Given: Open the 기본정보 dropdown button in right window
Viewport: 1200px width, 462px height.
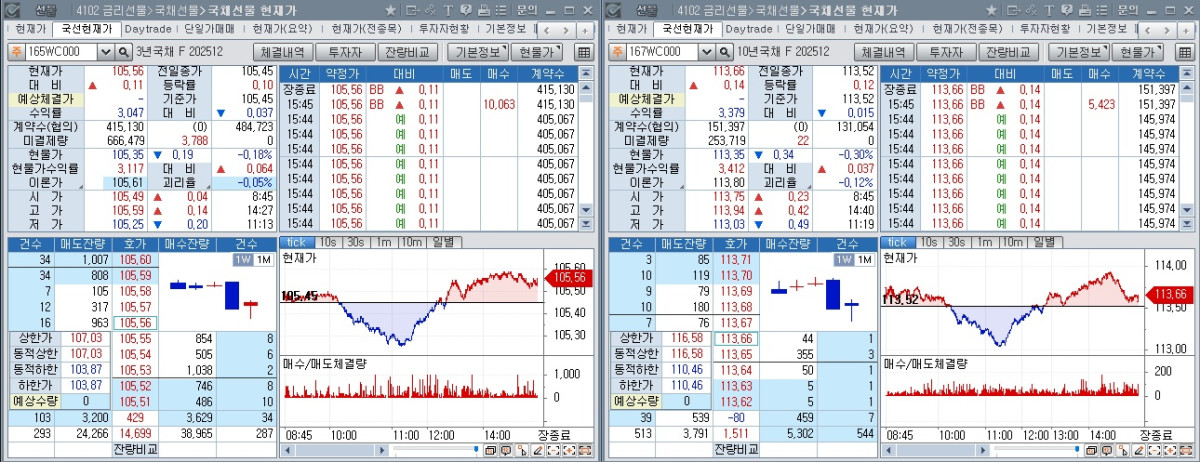Looking at the screenshot, I should [x=1077, y=52].
